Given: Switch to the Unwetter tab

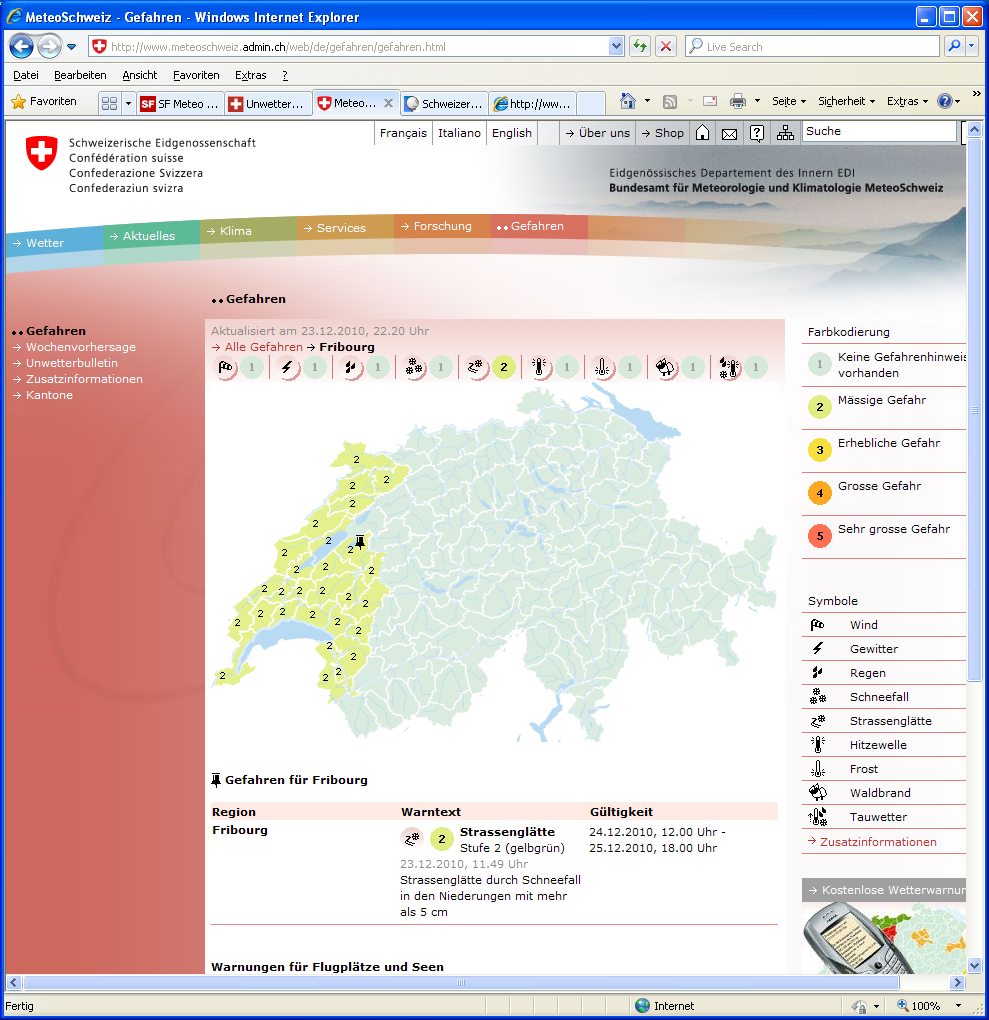Looking at the screenshot, I should point(268,103).
